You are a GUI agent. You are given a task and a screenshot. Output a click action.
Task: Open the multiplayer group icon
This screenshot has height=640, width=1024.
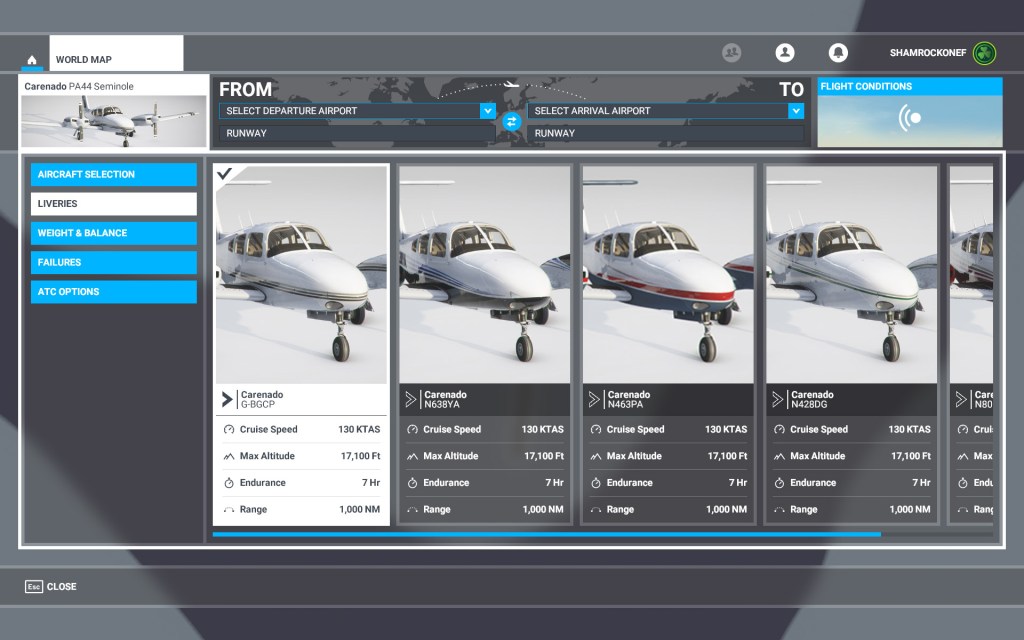[x=732, y=53]
